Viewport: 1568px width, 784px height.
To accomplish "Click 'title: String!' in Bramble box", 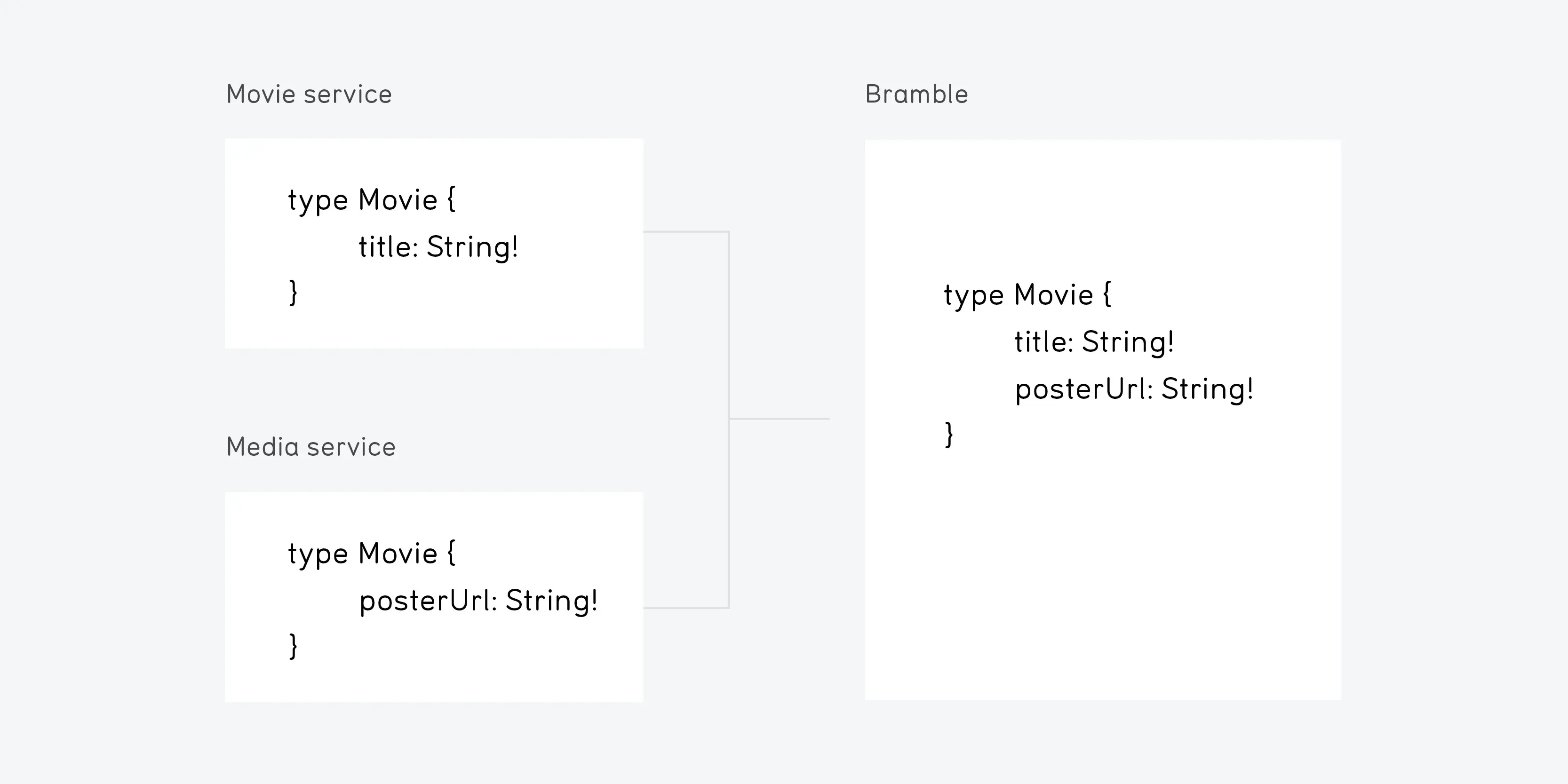I will (x=1094, y=342).
